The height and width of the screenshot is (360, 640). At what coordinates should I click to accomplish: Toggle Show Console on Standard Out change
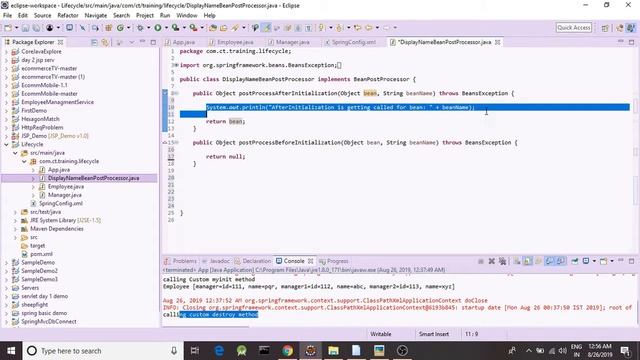549,261
